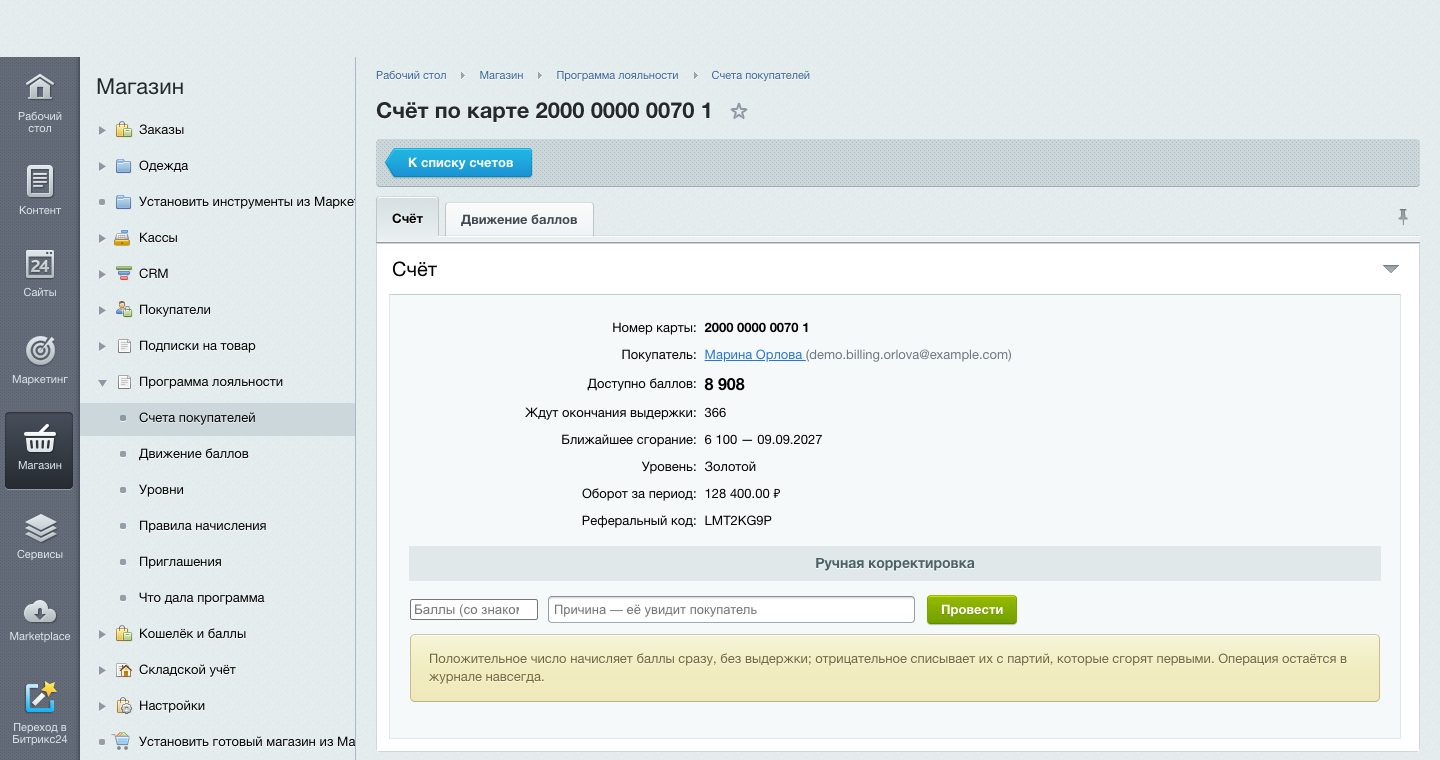Expand the Кошелёк и баллы node
This screenshot has height=760, width=1440.
click(102, 634)
